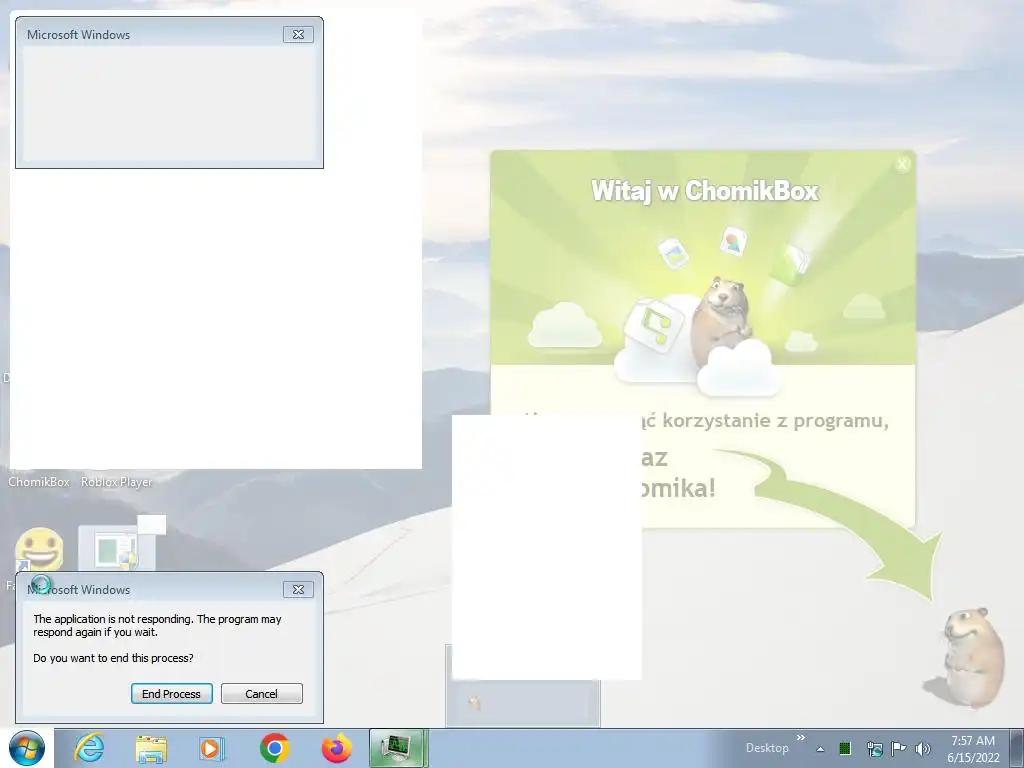Switch to the running green monitor app in taskbar
The width and height of the screenshot is (1024, 768).
pyautogui.click(x=398, y=748)
